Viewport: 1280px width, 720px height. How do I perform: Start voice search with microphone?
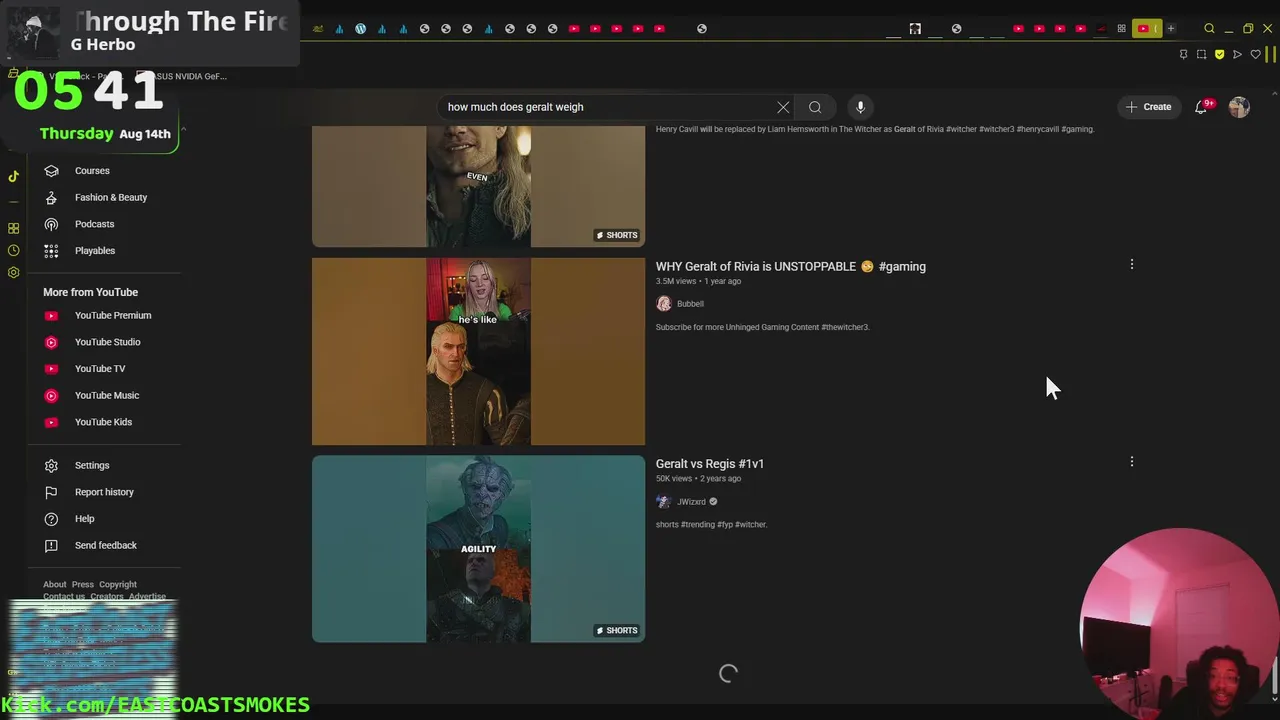[x=860, y=107]
